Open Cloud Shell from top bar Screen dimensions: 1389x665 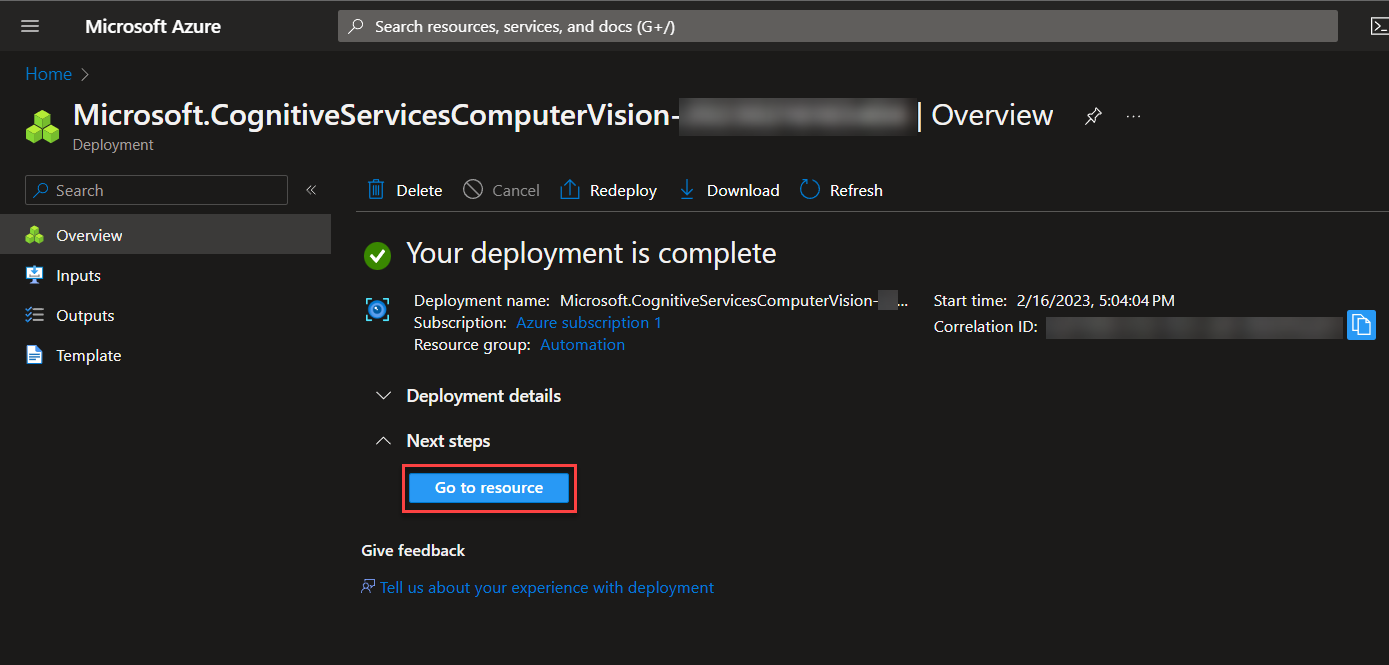(x=1377, y=26)
